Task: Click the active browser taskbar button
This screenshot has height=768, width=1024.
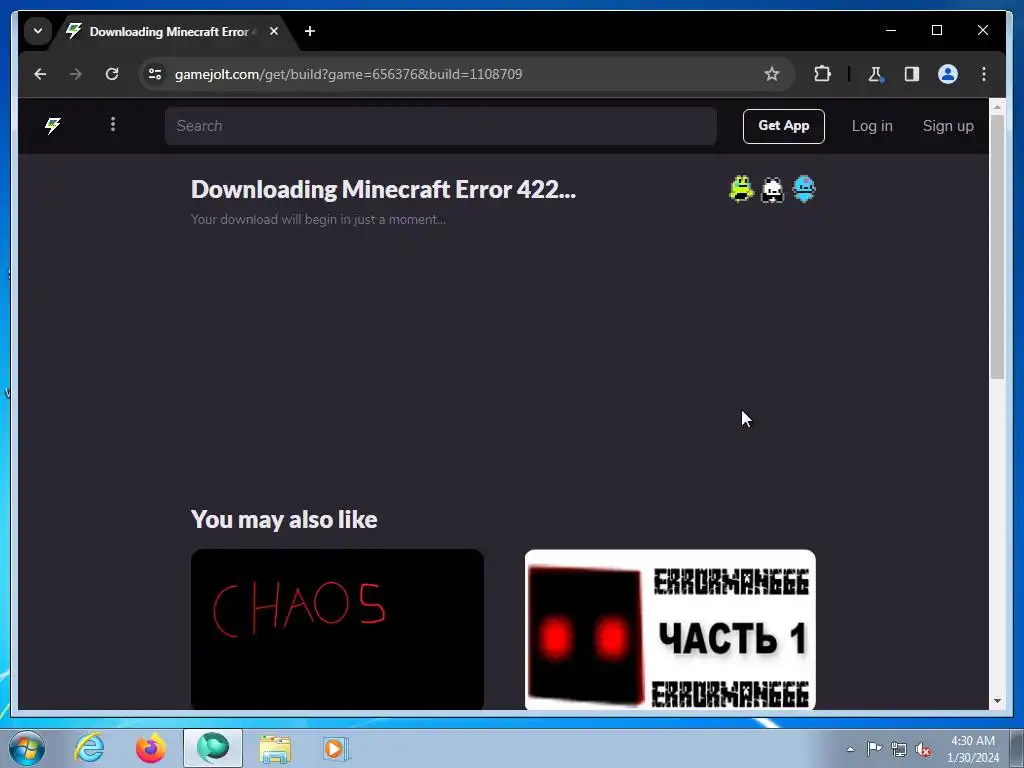Action: (x=213, y=748)
